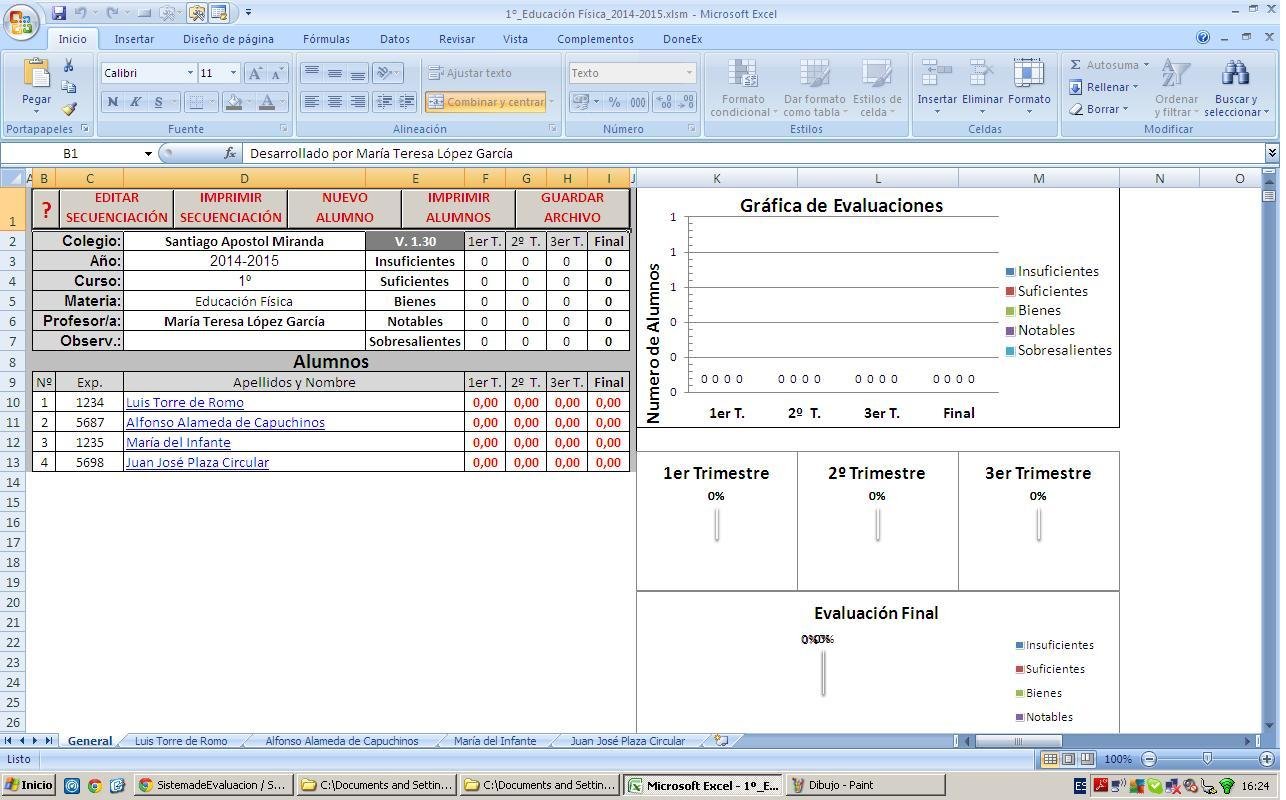The height and width of the screenshot is (800, 1286).
Task: Open the Diseño de página tab
Action: 228,39
